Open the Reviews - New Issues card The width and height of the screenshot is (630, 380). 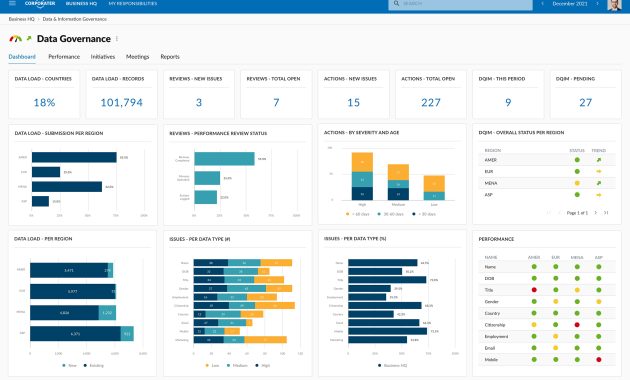pyautogui.click(x=199, y=94)
